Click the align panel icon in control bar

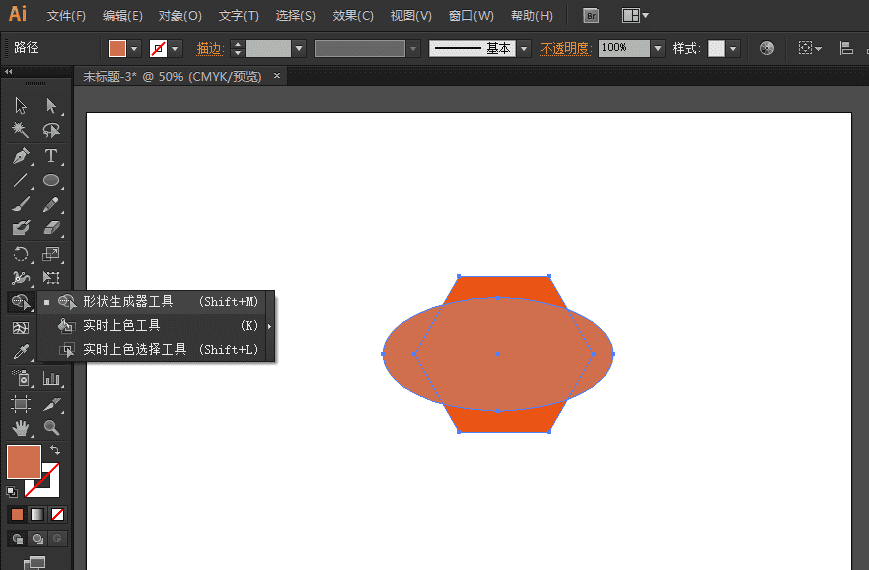point(846,48)
